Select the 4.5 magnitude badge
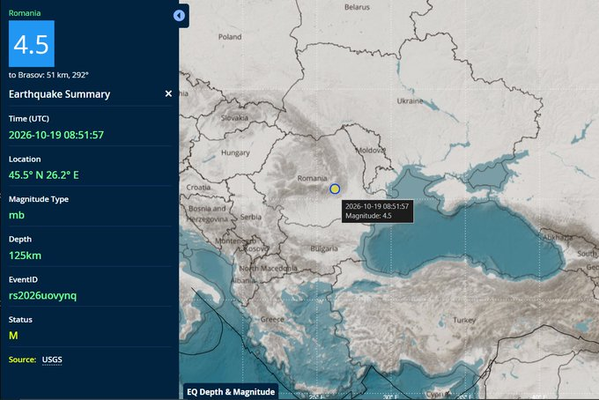Screen dimensions: 599x400 [32, 44]
